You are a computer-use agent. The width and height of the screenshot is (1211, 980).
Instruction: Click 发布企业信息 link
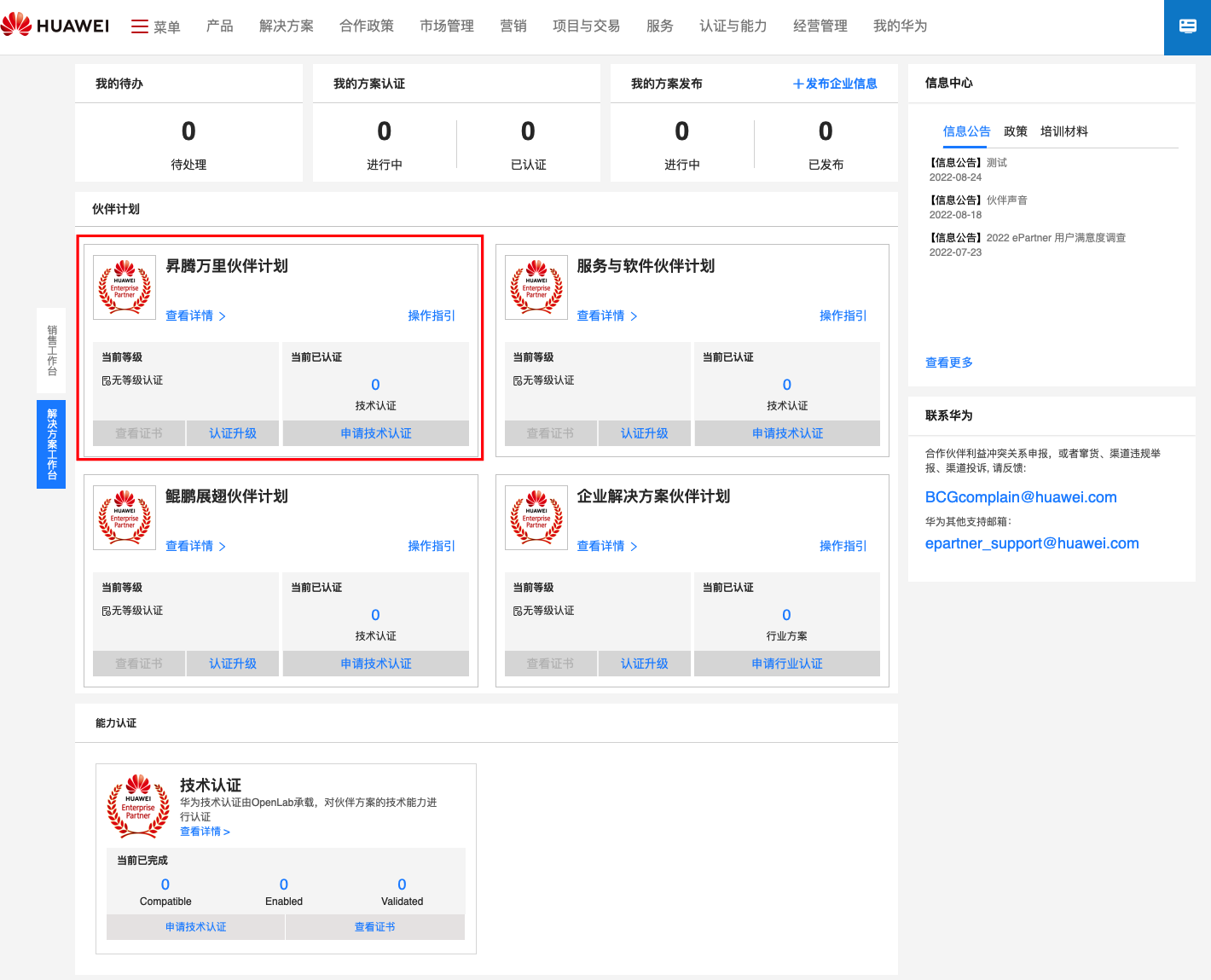click(x=835, y=84)
